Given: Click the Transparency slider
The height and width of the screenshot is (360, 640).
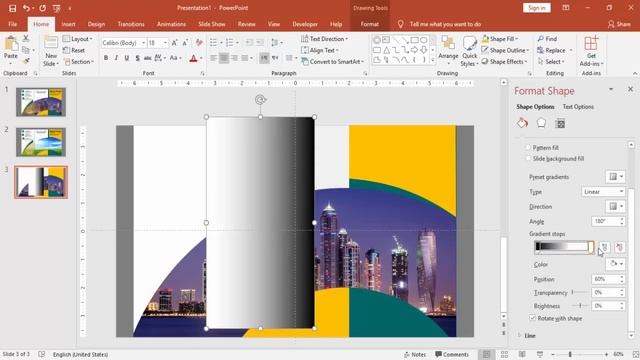Looking at the screenshot, I should [580, 292].
